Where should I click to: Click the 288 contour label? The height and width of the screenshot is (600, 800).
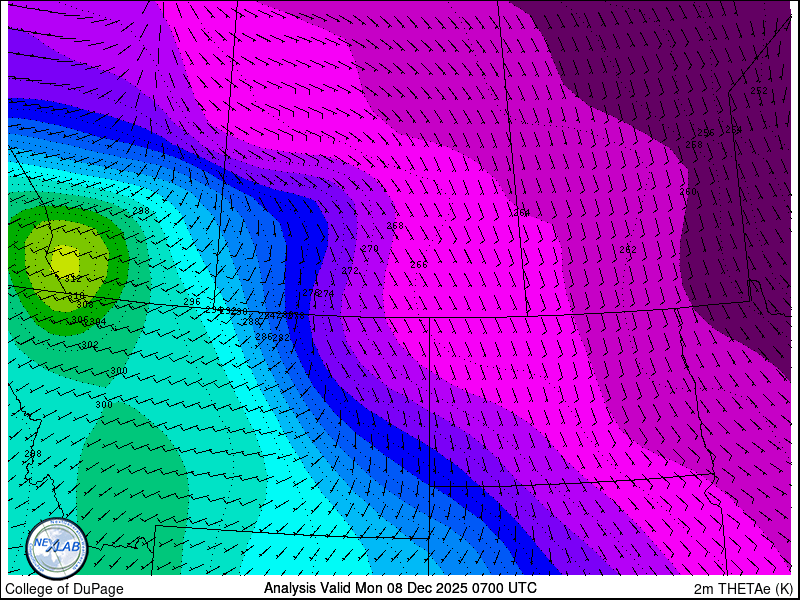pyautogui.click(x=251, y=322)
